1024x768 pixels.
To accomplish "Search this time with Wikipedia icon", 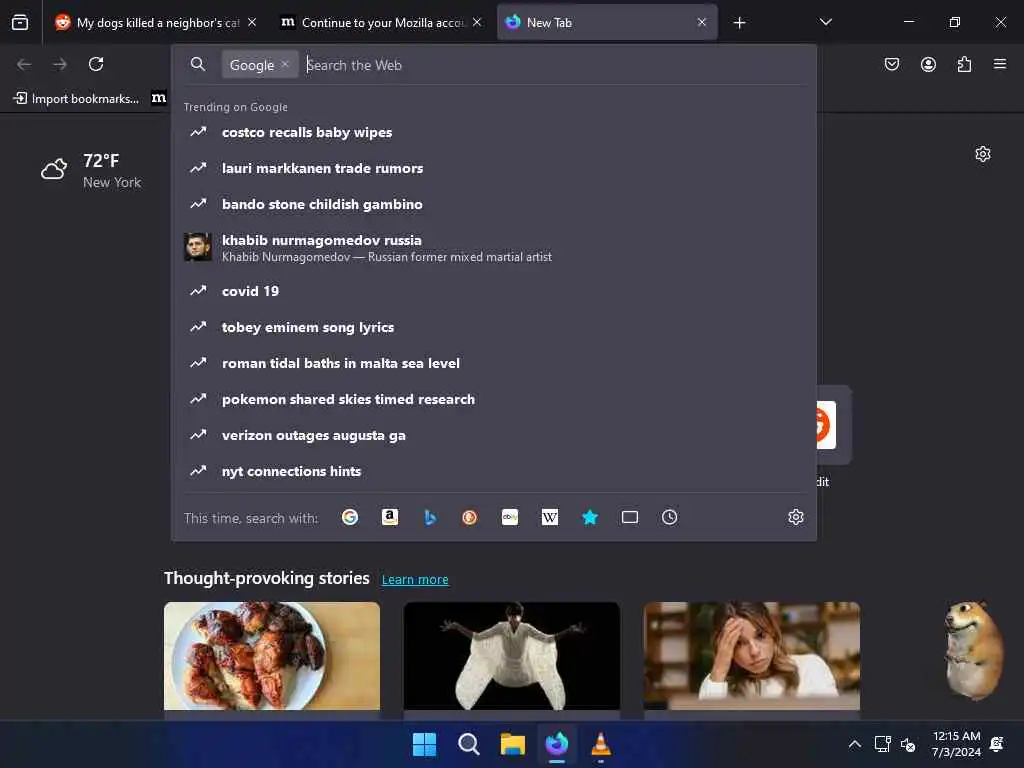I will pyautogui.click(x=550, y=517).
